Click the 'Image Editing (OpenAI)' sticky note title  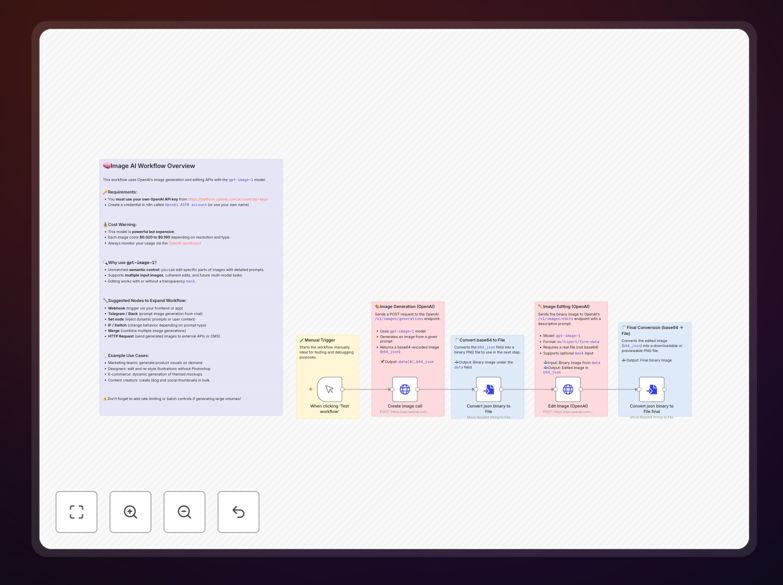pos(564,306)
